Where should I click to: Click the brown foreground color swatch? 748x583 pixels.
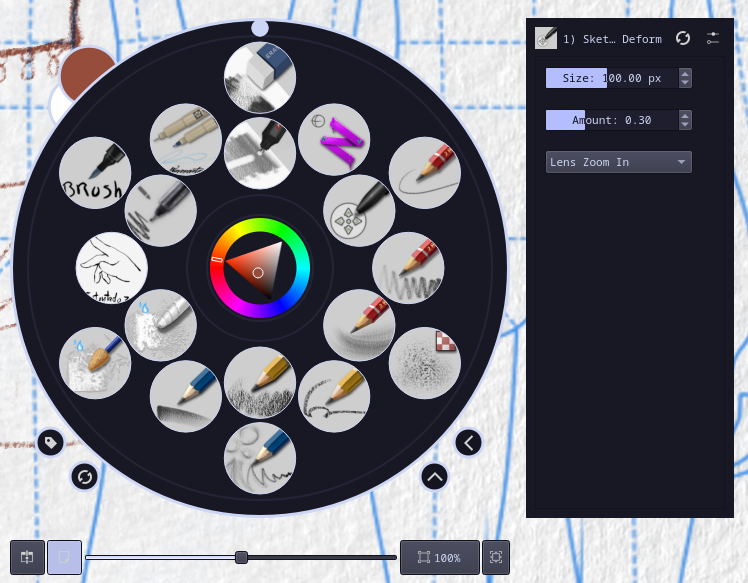[86, 70]
